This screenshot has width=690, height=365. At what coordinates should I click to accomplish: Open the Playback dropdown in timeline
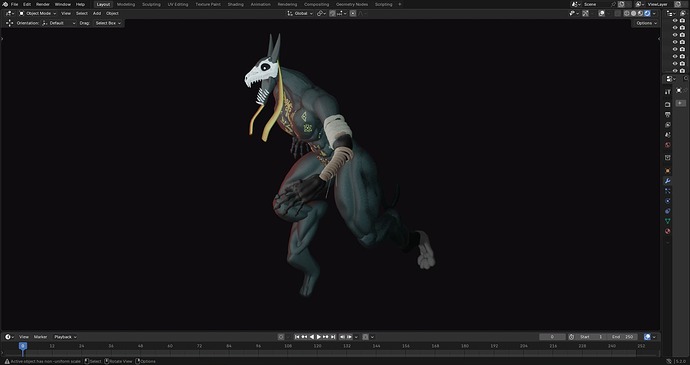pos(65,337)
